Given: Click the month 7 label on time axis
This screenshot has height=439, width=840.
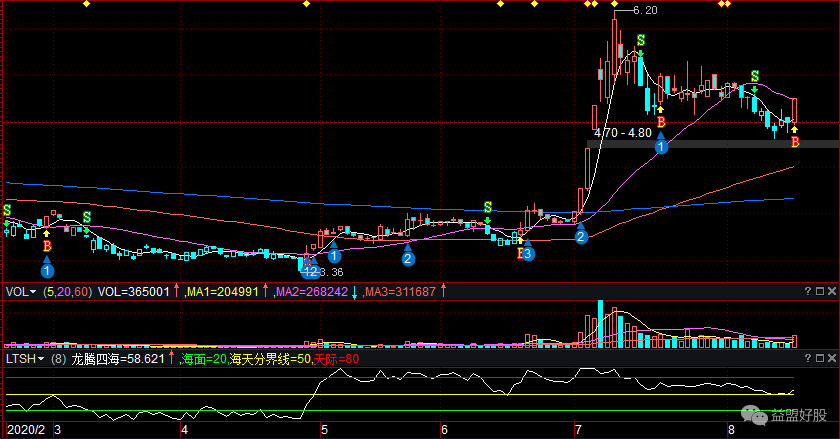Looking at the screenshot, I should click(578, 428).
